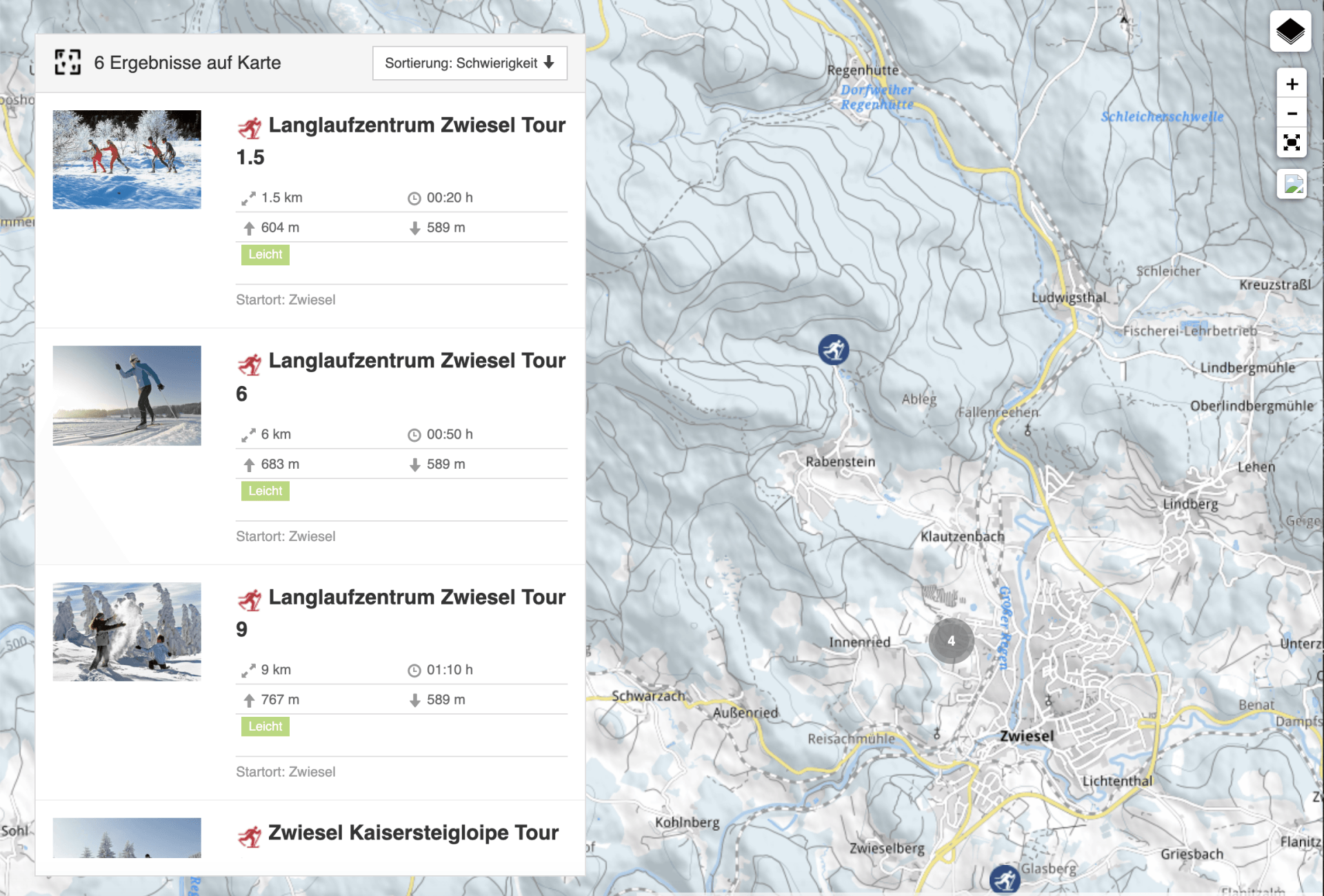Click ski marker near Glasberg
This screenshot has height=896, width=1324.
(x=1005, y=879)
